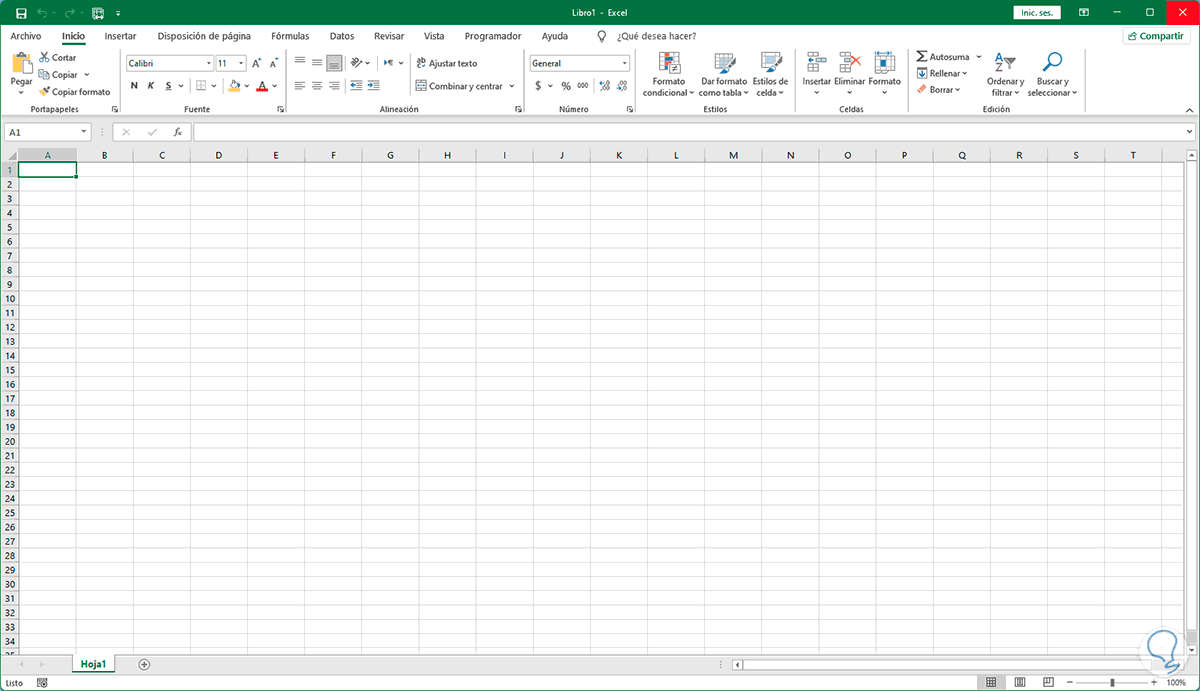Click the save icon in quick access toolbar
1200x691 pixels.
(21, 14)
